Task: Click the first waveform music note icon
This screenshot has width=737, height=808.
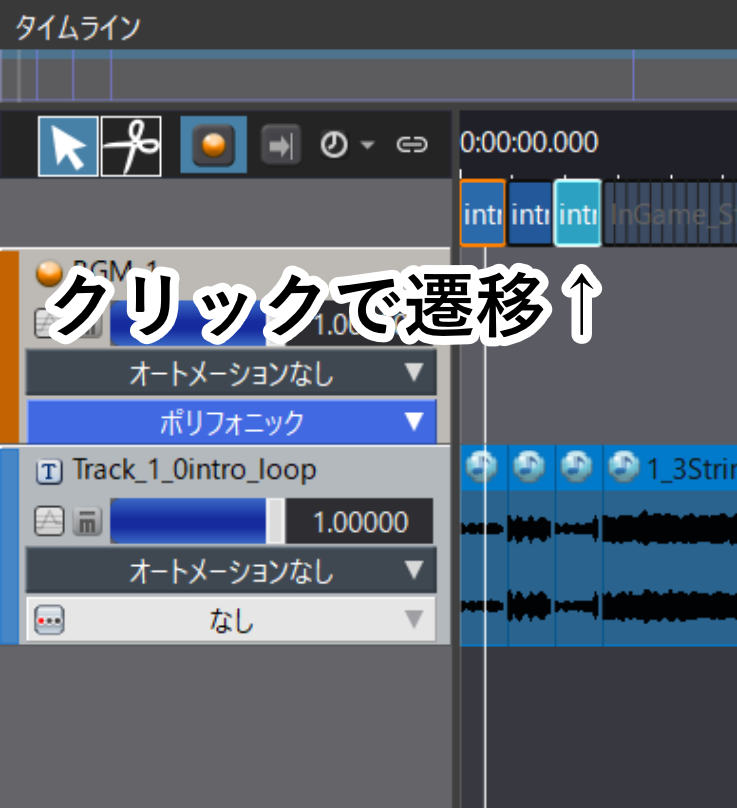Action: (481, 467)
